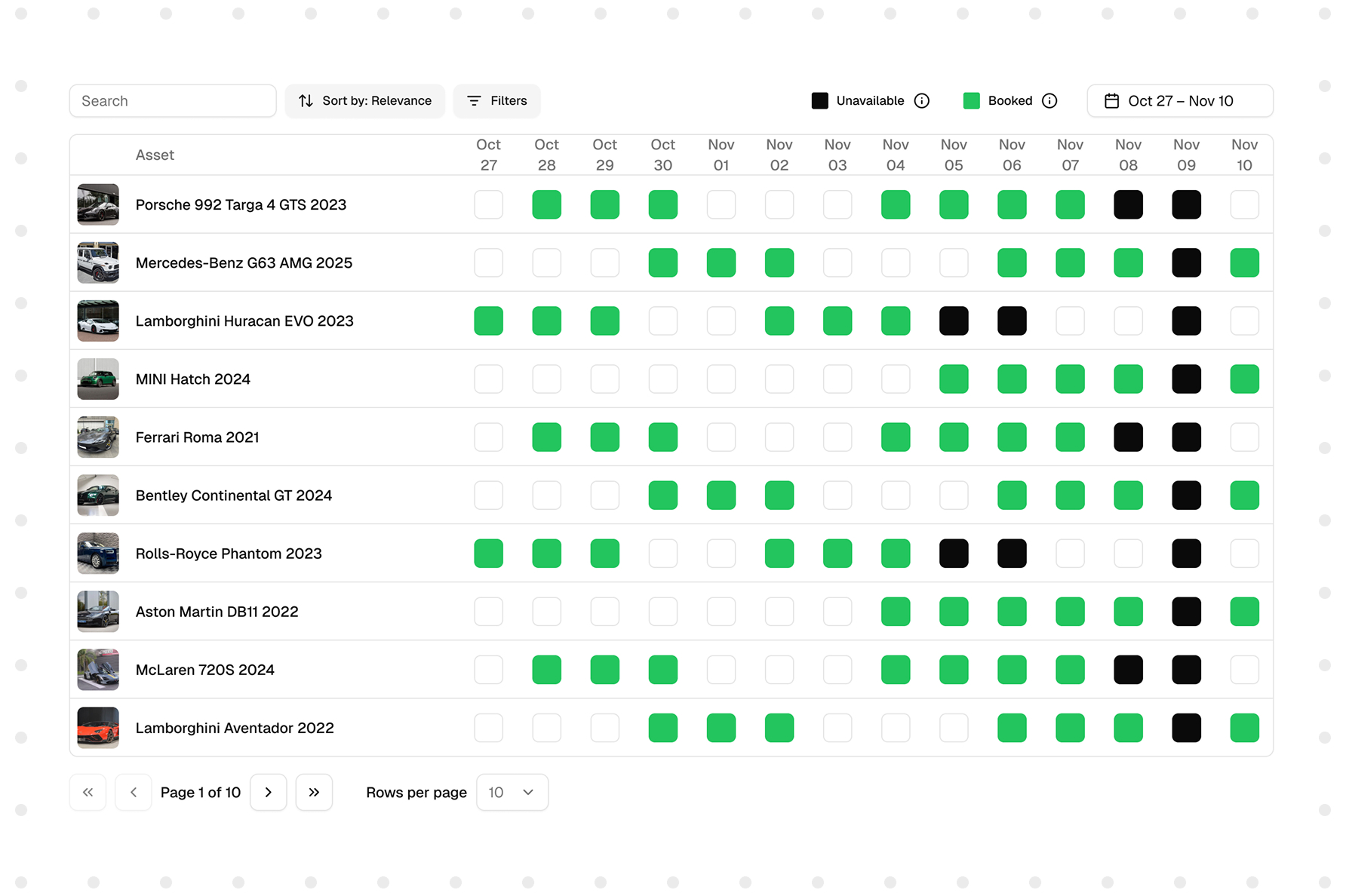Open the McLaren 720S thumbnail
This screenshot has height=896, width=1346.
coord(98,669)
